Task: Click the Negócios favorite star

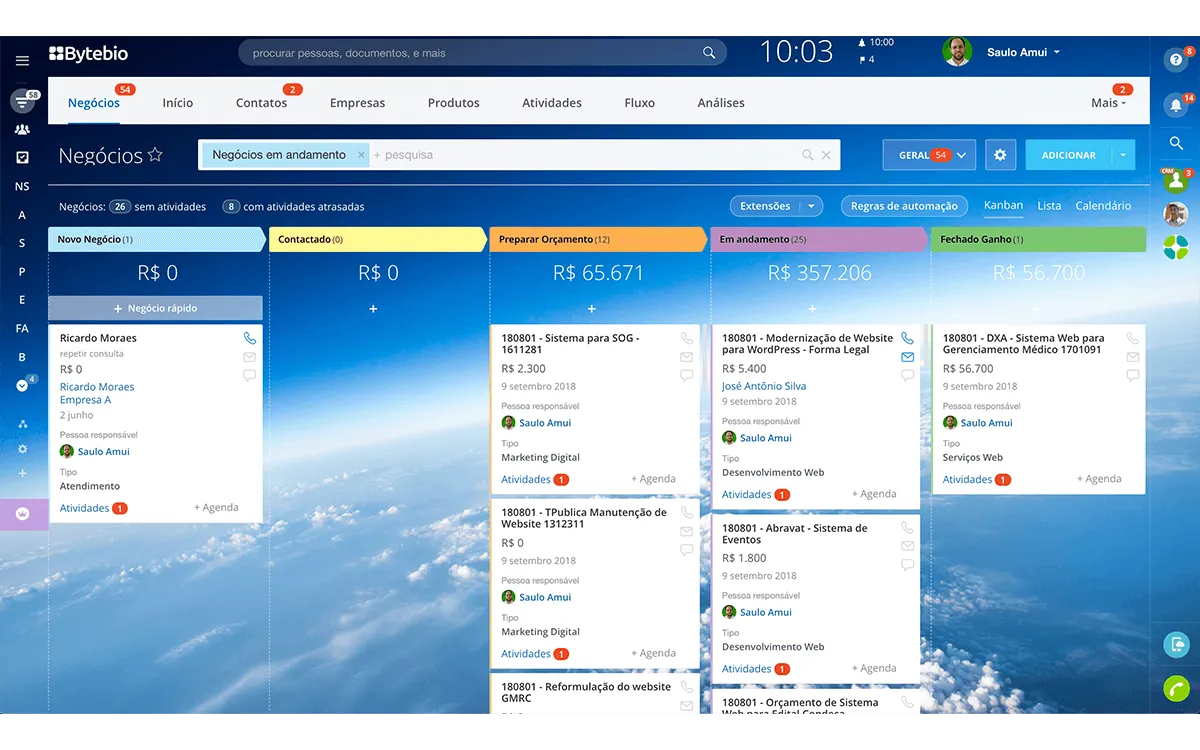Action: (155, 155)
